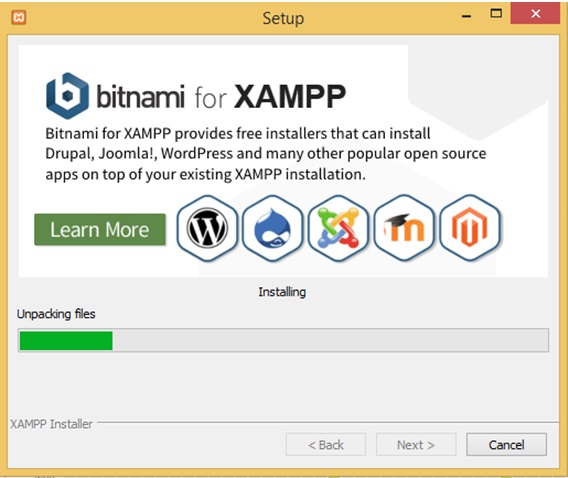Viewport: 568px width, 478px height.
Task: Click the Bitnami hexagon logo
Action: coord(67,96)
